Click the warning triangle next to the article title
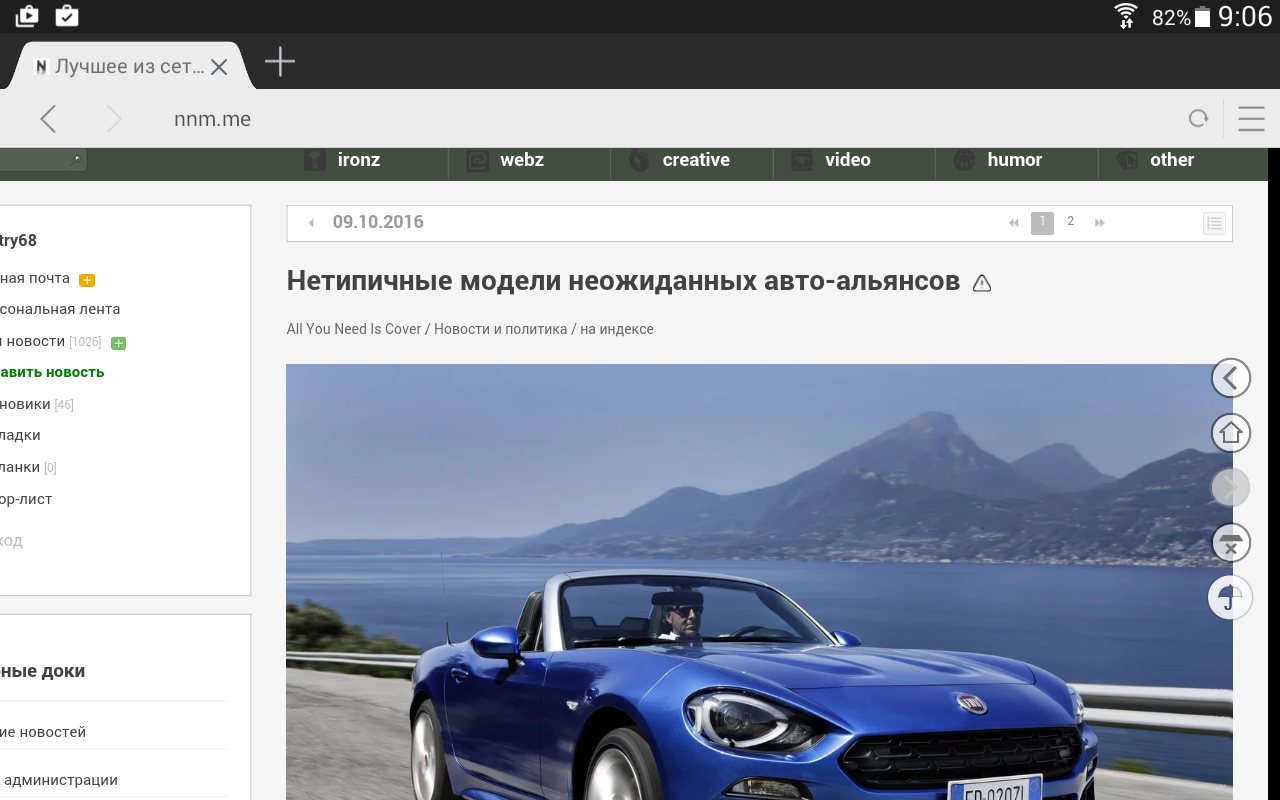1280x800 pixels. click(981, 283)
